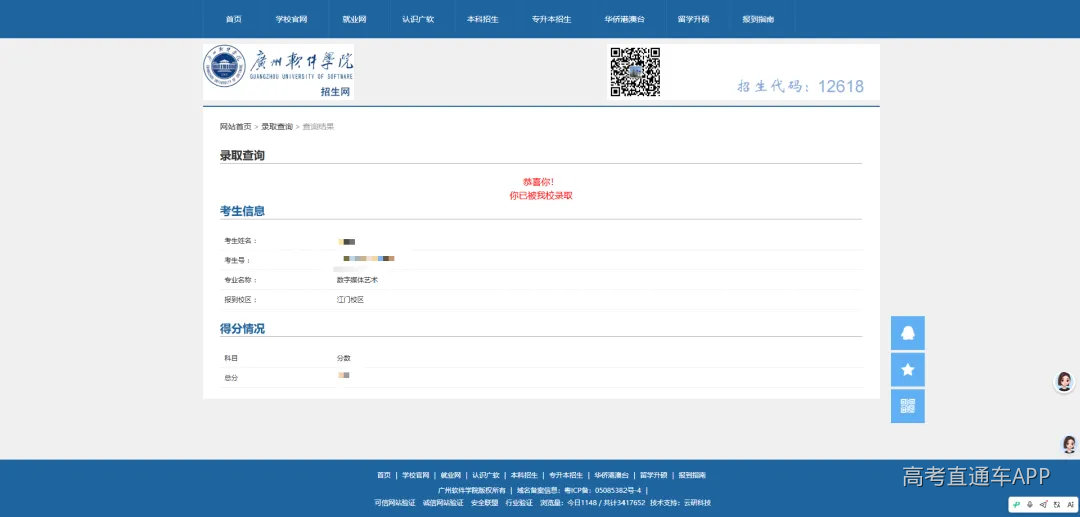Screen dimensions: 1080x517
Task: Click the footer 报到指南 link
Action: pyautogui.click(x=692, y=475)
